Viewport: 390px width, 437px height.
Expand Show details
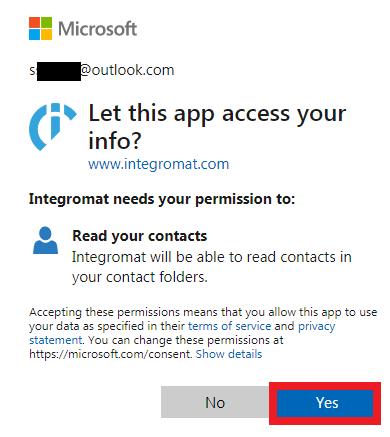pyautogui.click(x=229, y=354)
